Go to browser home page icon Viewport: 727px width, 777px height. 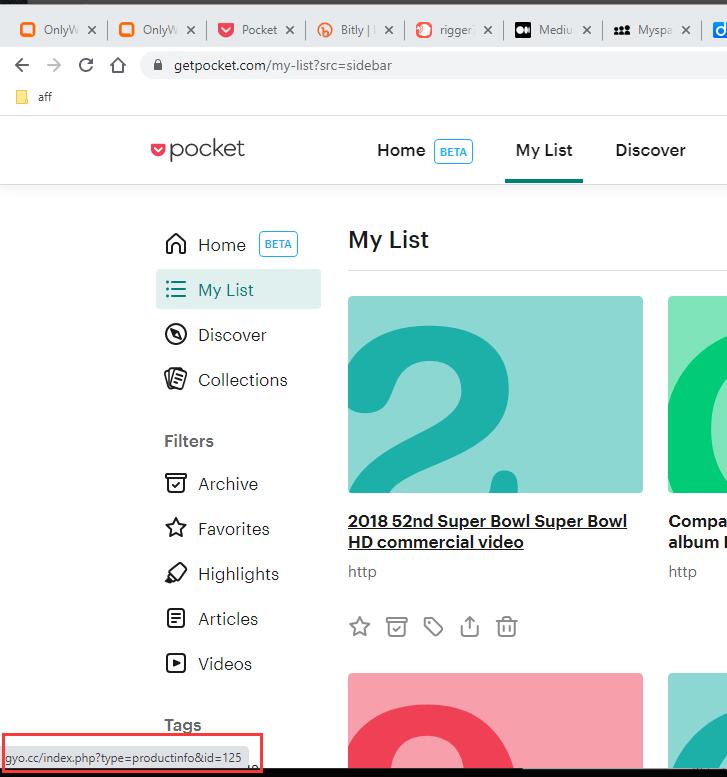point(118,65)
